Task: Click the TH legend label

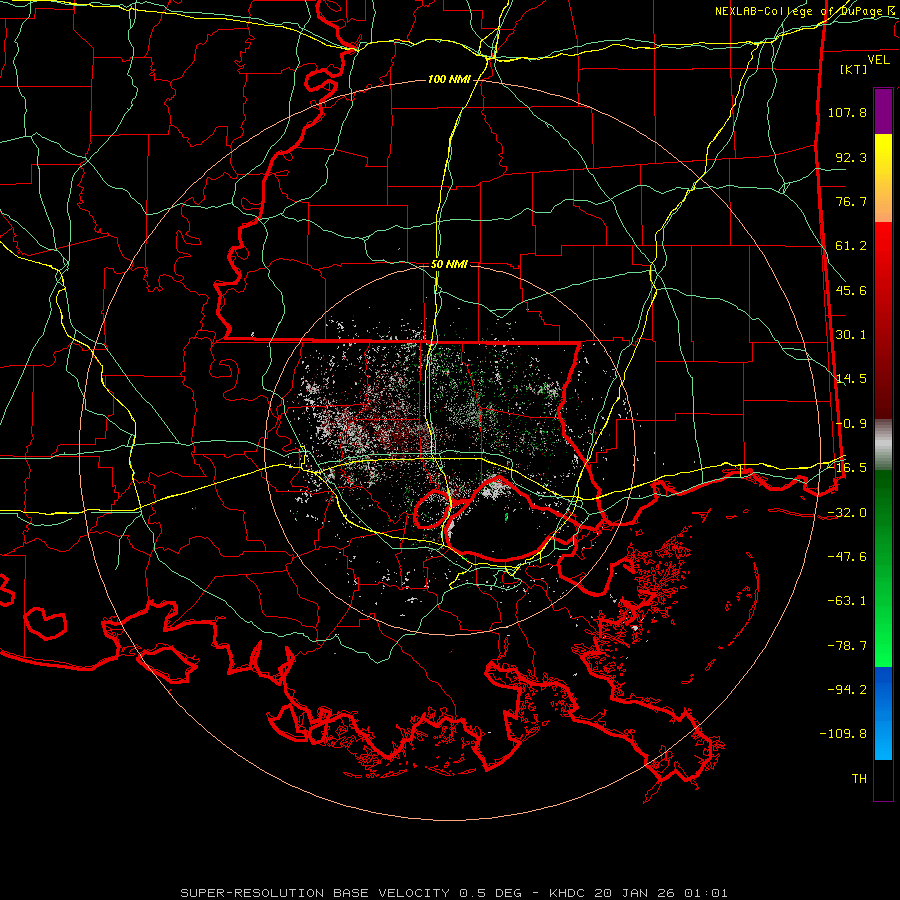Action: [x=859, y=779]
